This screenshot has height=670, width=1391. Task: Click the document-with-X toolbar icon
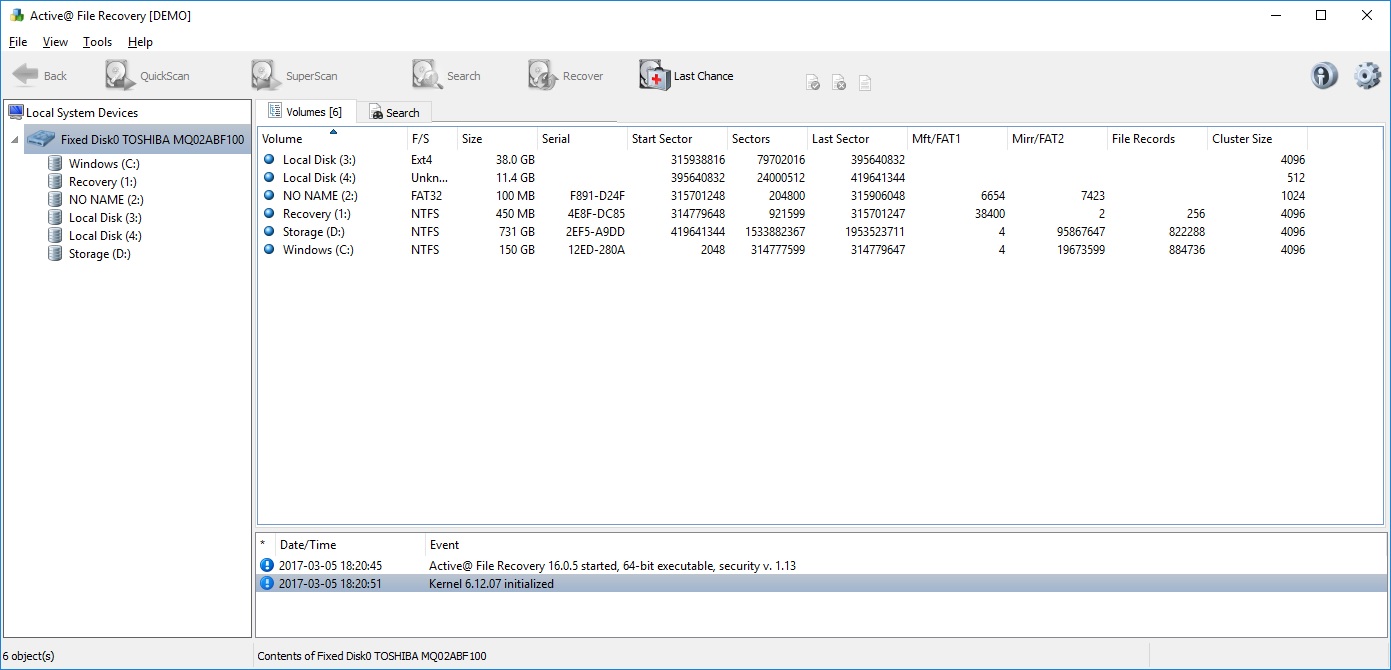tap(838, 82)
